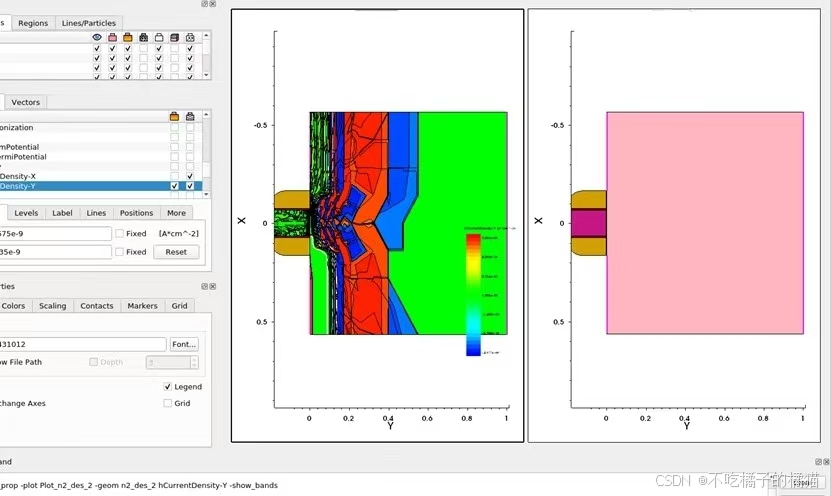Toggle contour bands for the Density-X field

174,176
